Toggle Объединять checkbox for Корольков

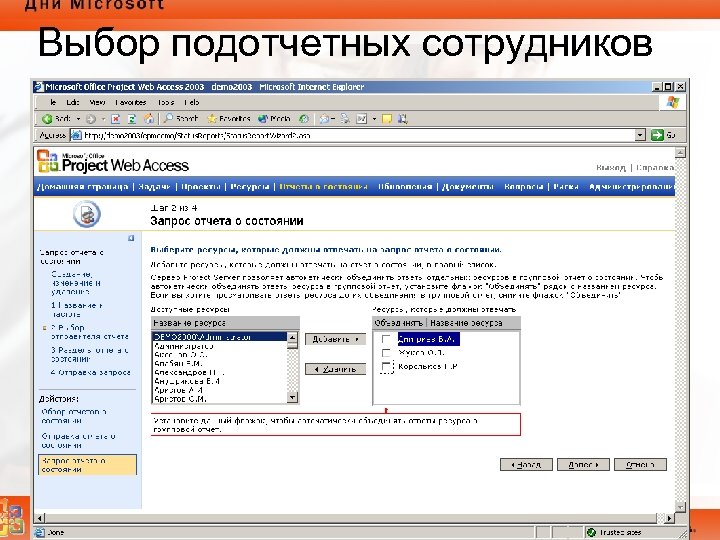[387, 366]
